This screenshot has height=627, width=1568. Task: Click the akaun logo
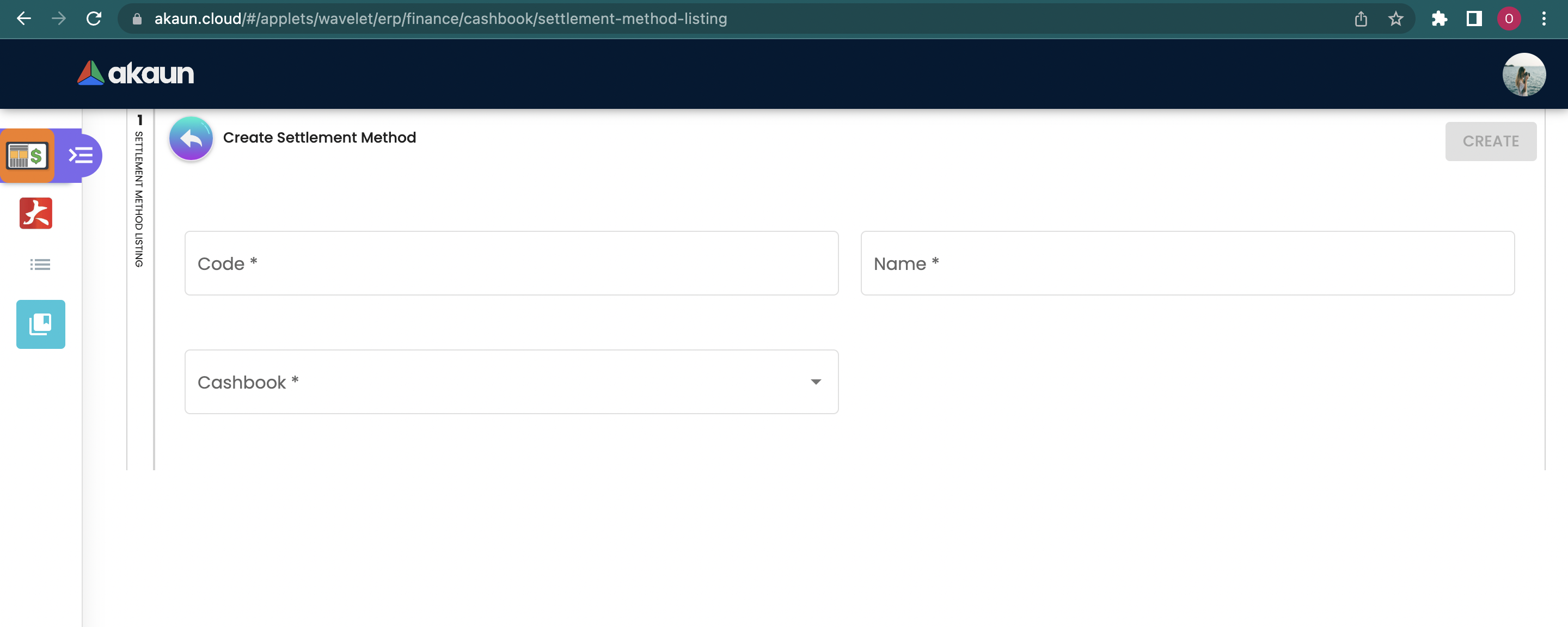pos(135,73)
